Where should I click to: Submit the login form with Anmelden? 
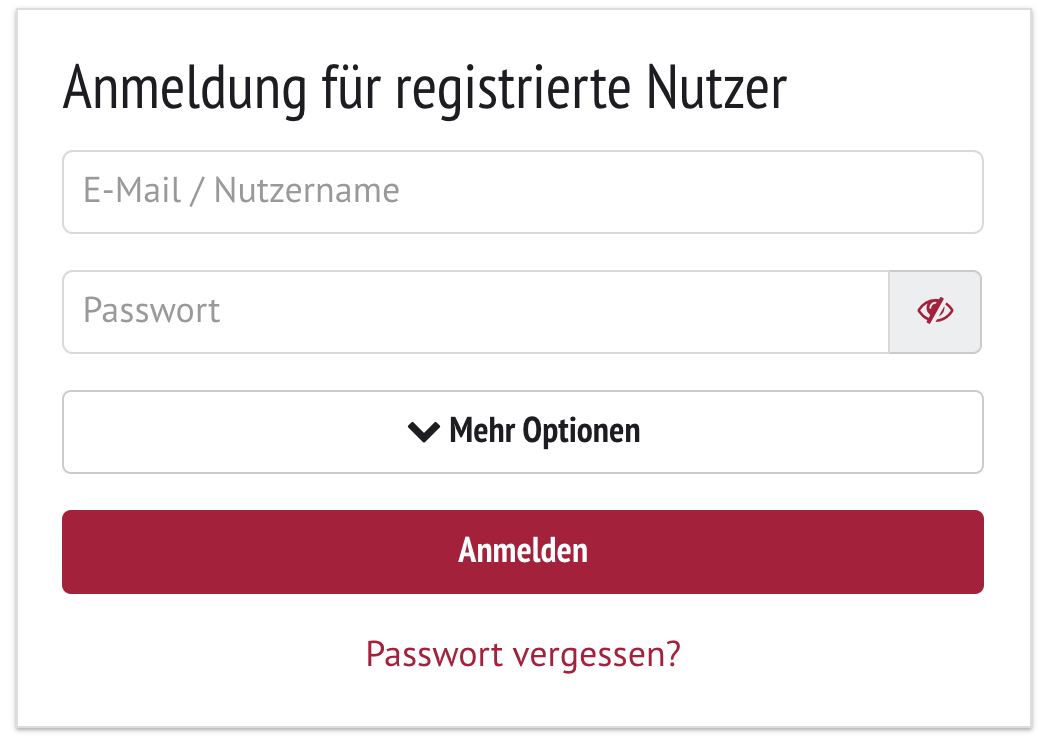tap(523, 552)
